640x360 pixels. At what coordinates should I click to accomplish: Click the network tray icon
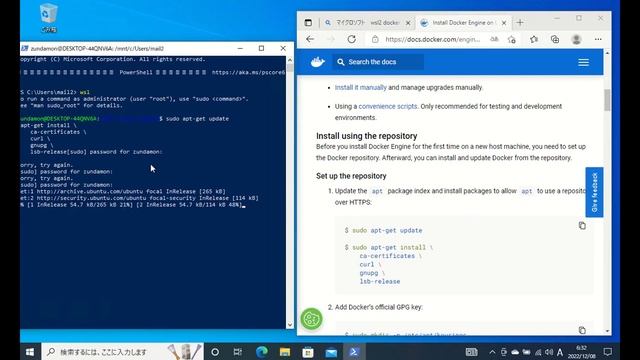538,352
